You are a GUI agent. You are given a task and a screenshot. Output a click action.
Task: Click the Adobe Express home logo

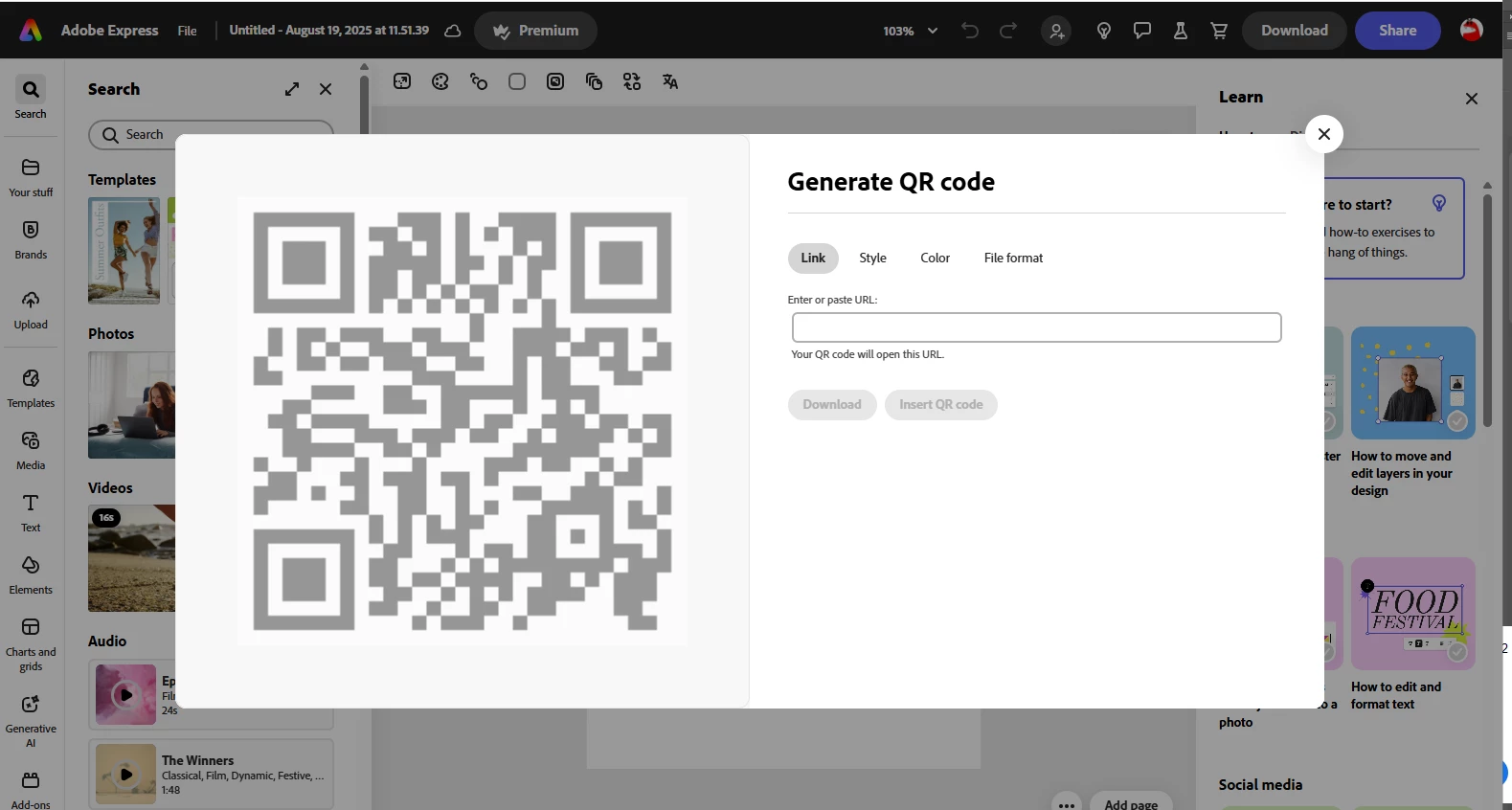click(x=31, y=31)
